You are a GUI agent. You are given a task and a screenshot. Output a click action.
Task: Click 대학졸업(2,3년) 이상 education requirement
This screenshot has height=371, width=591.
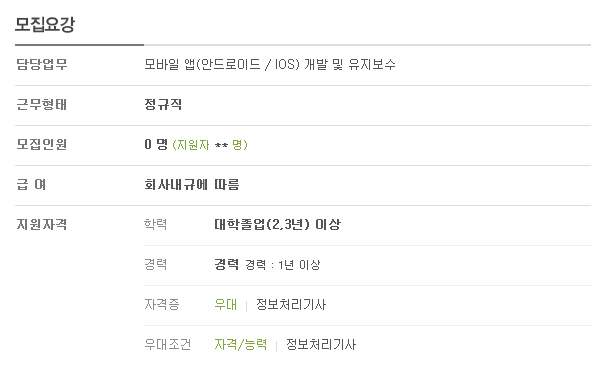(x=277, y=225)
